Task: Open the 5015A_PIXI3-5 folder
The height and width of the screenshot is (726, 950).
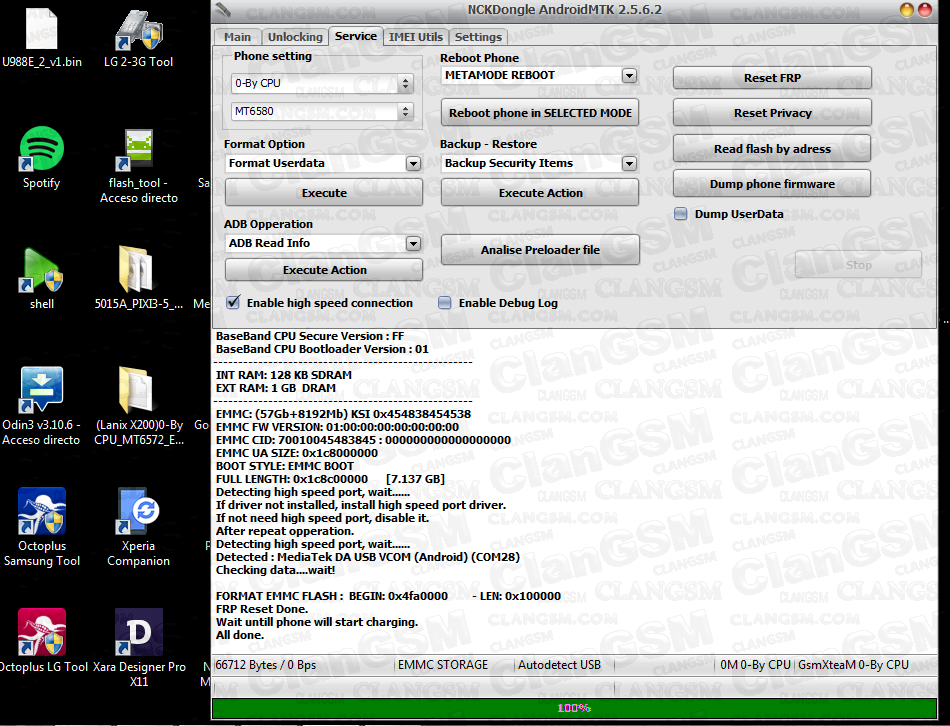Action: [x=138, y=278]
